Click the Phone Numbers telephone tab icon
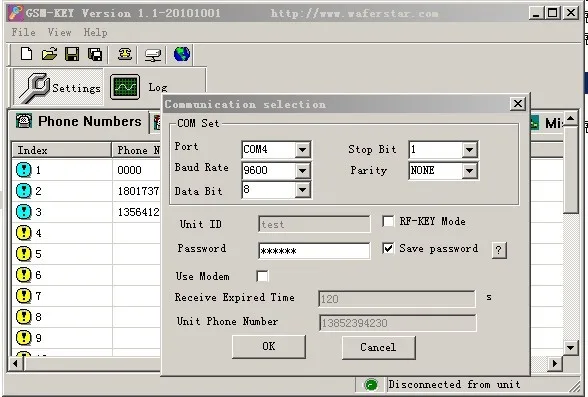 [x=24, y=121]
